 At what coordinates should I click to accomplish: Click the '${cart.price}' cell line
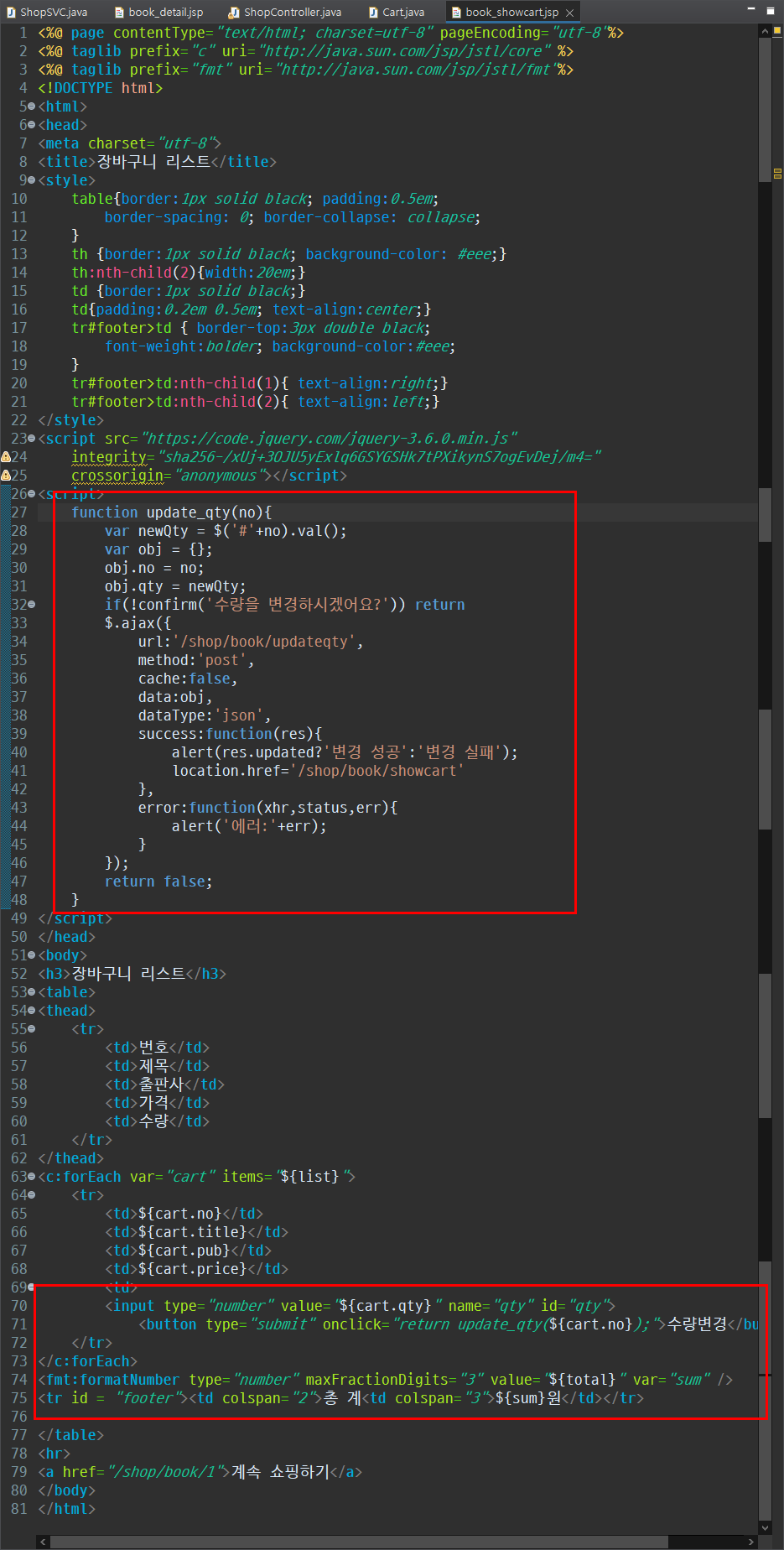(196, 1268)
